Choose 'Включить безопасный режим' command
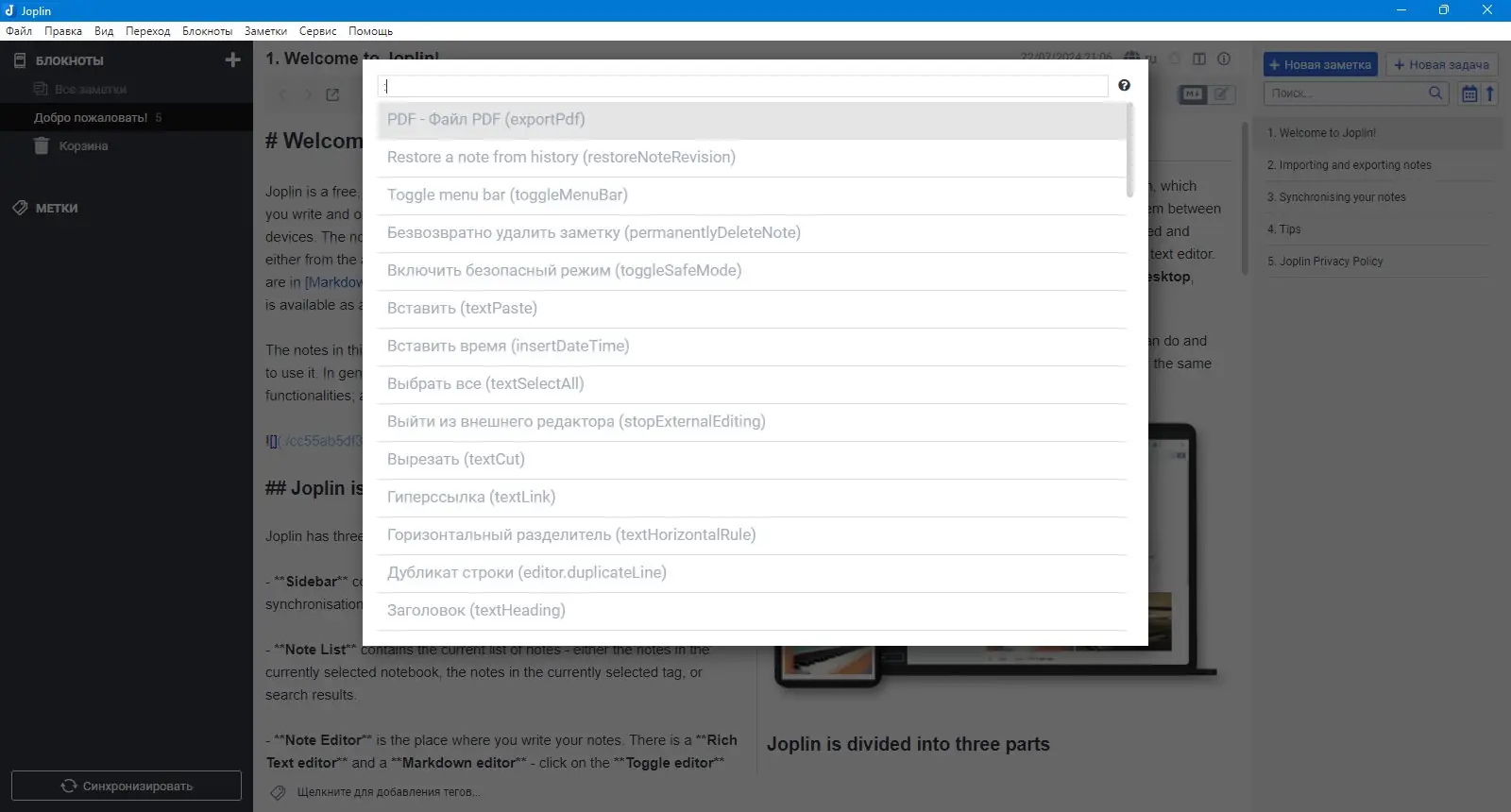The width and height of the screenshot is (1511, 812). [x=752, y=271]
